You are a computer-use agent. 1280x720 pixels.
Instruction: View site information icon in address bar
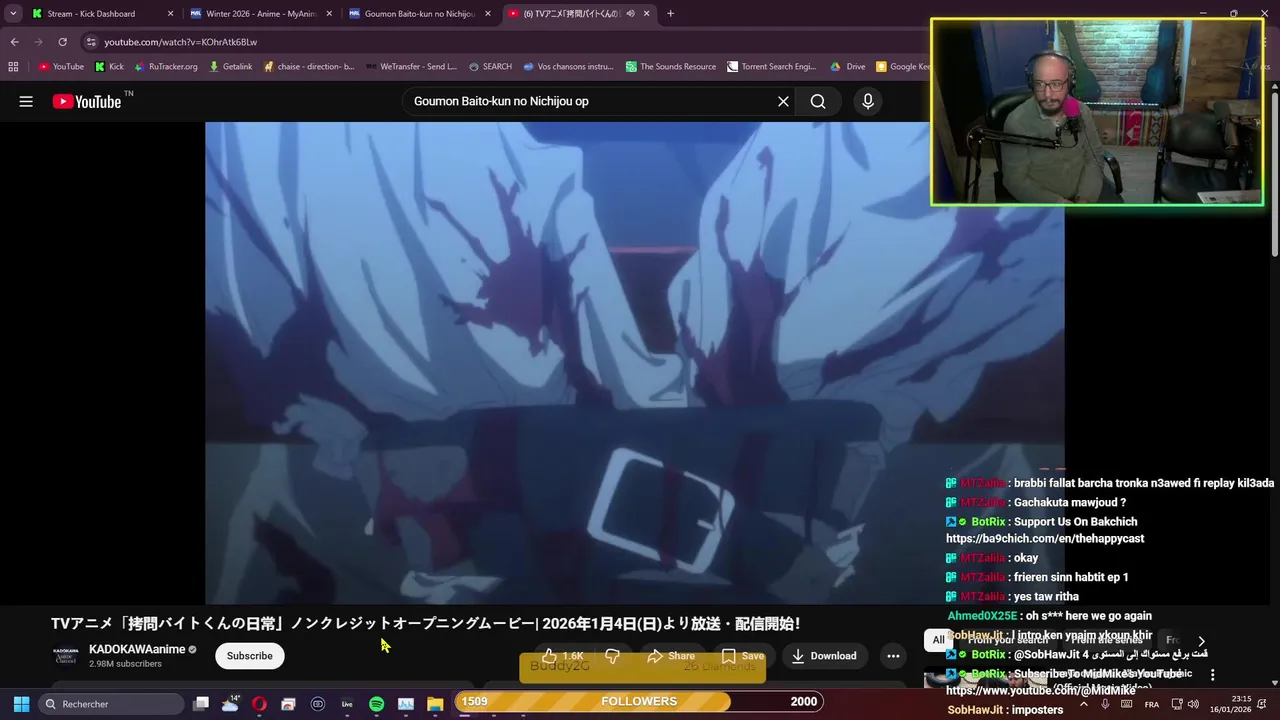91,42
